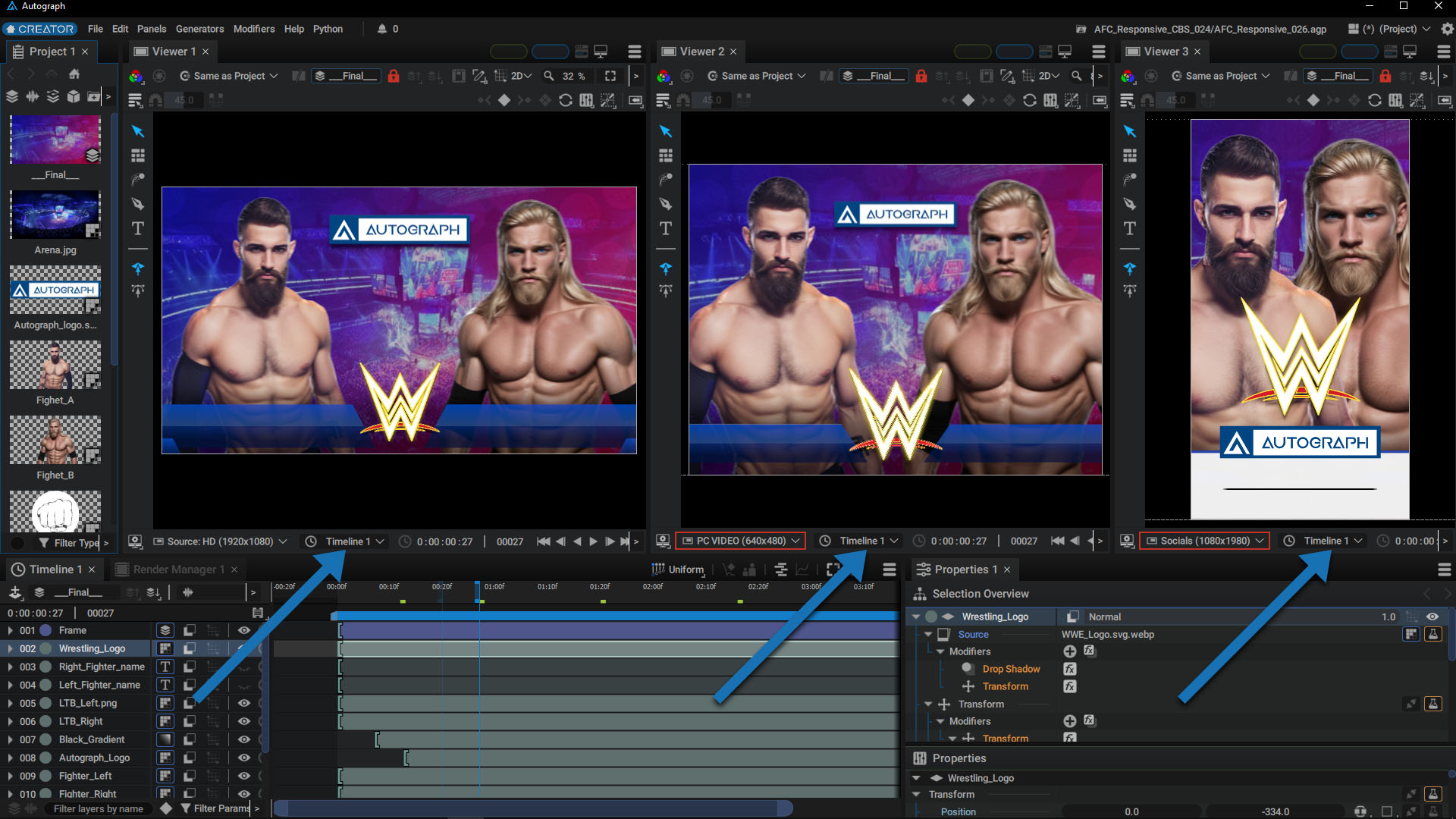This screenshot has width=1456, height=819.
Task: Open the Timeline panel hamburger menu
Action: (x=890, y=570)
